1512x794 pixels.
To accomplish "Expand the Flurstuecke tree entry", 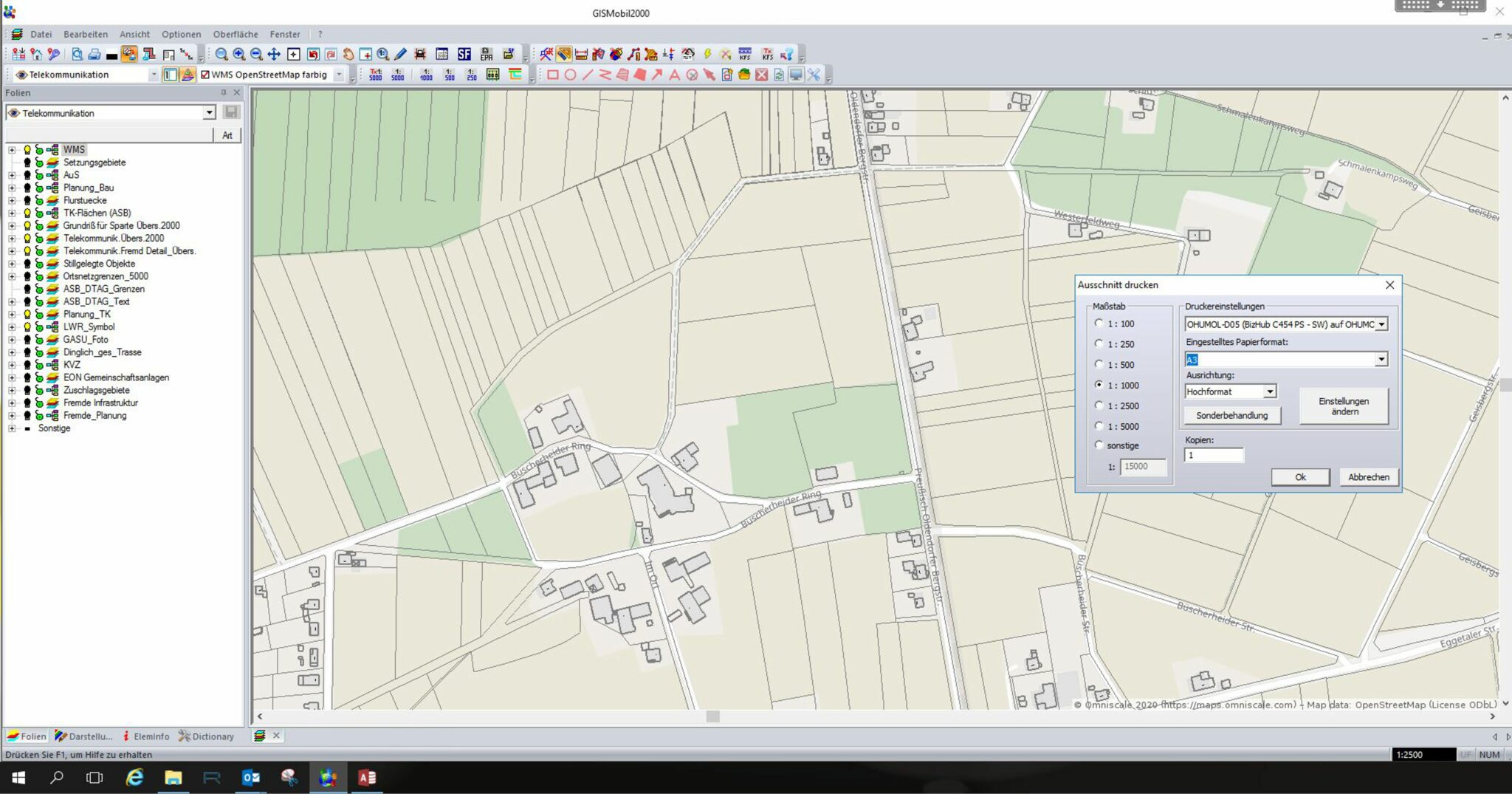I will point(10,200).
